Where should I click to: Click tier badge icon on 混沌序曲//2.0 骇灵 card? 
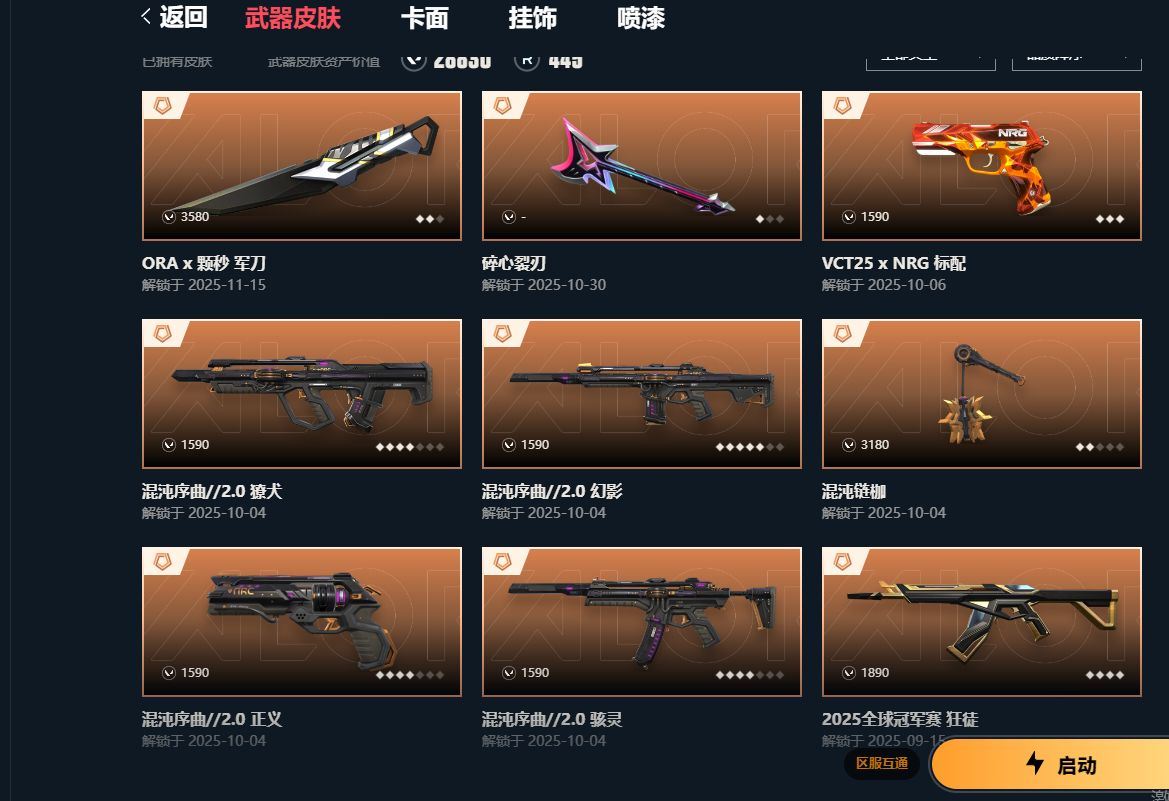tap(502, 561)
